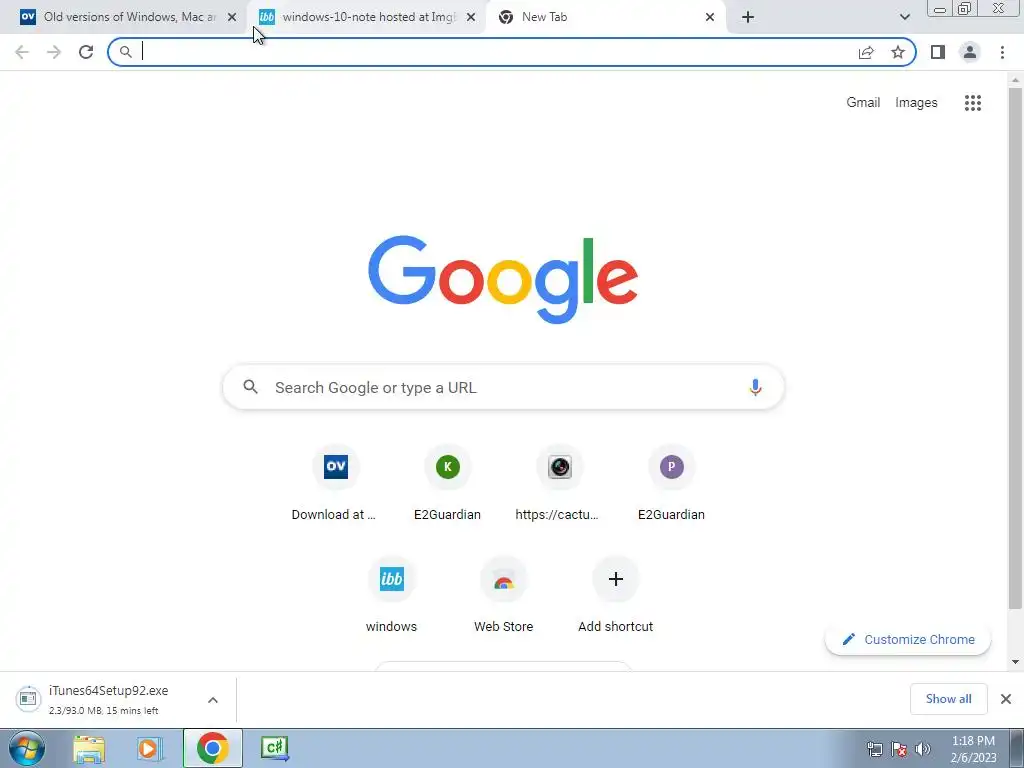Add a new shortcut tile

(x=615, y=595)
